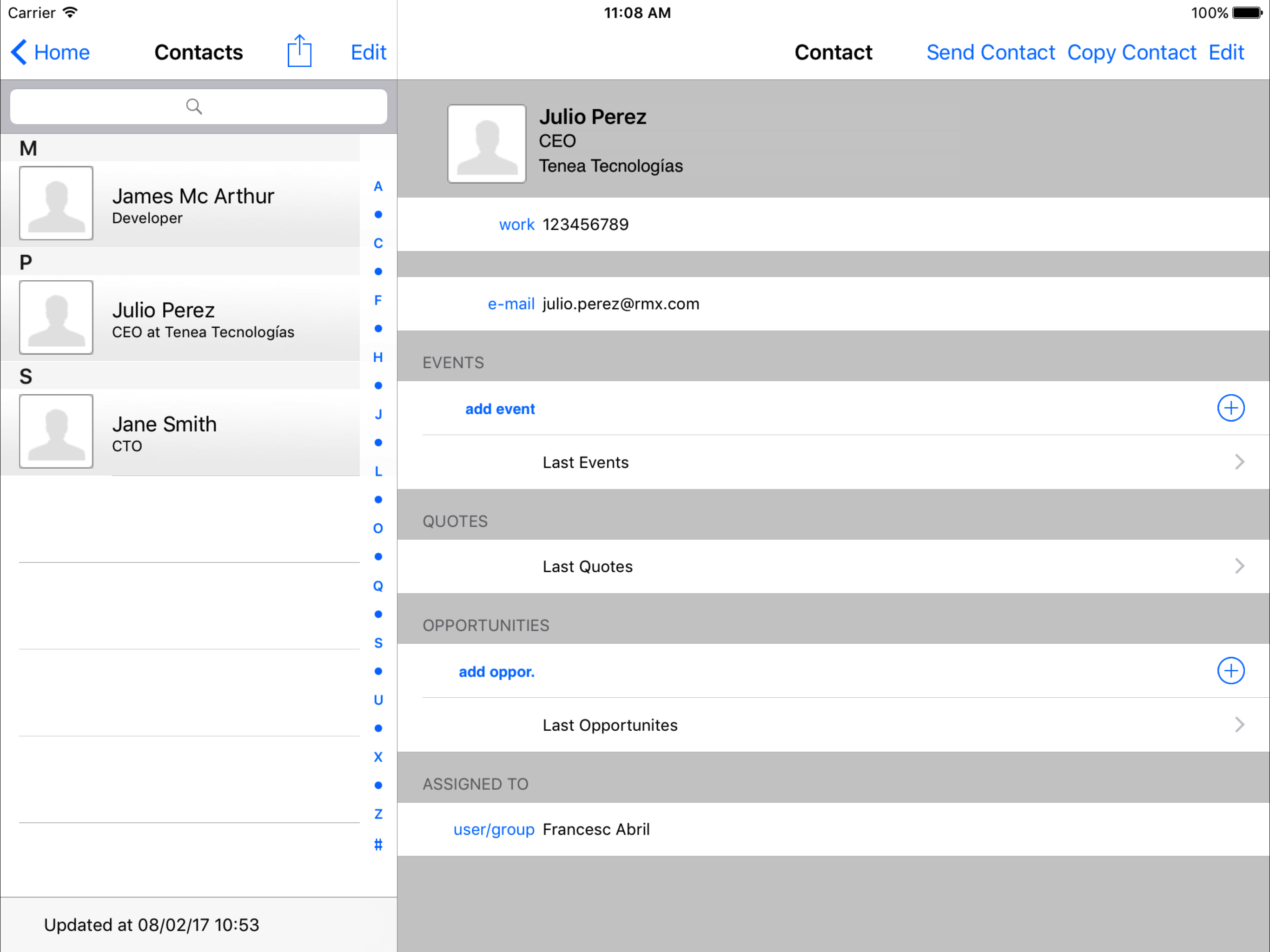Tap the chevron on Last Opportunites row
This screenshot has width=1270, height=952.
1240,725
